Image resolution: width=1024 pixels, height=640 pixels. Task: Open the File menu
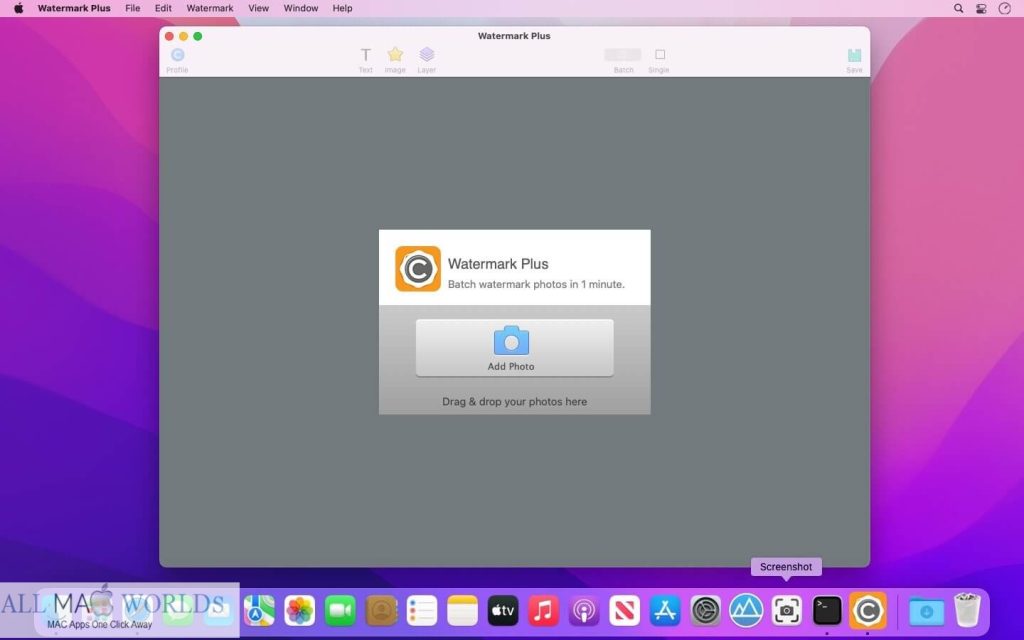click(x=133, y=8)
